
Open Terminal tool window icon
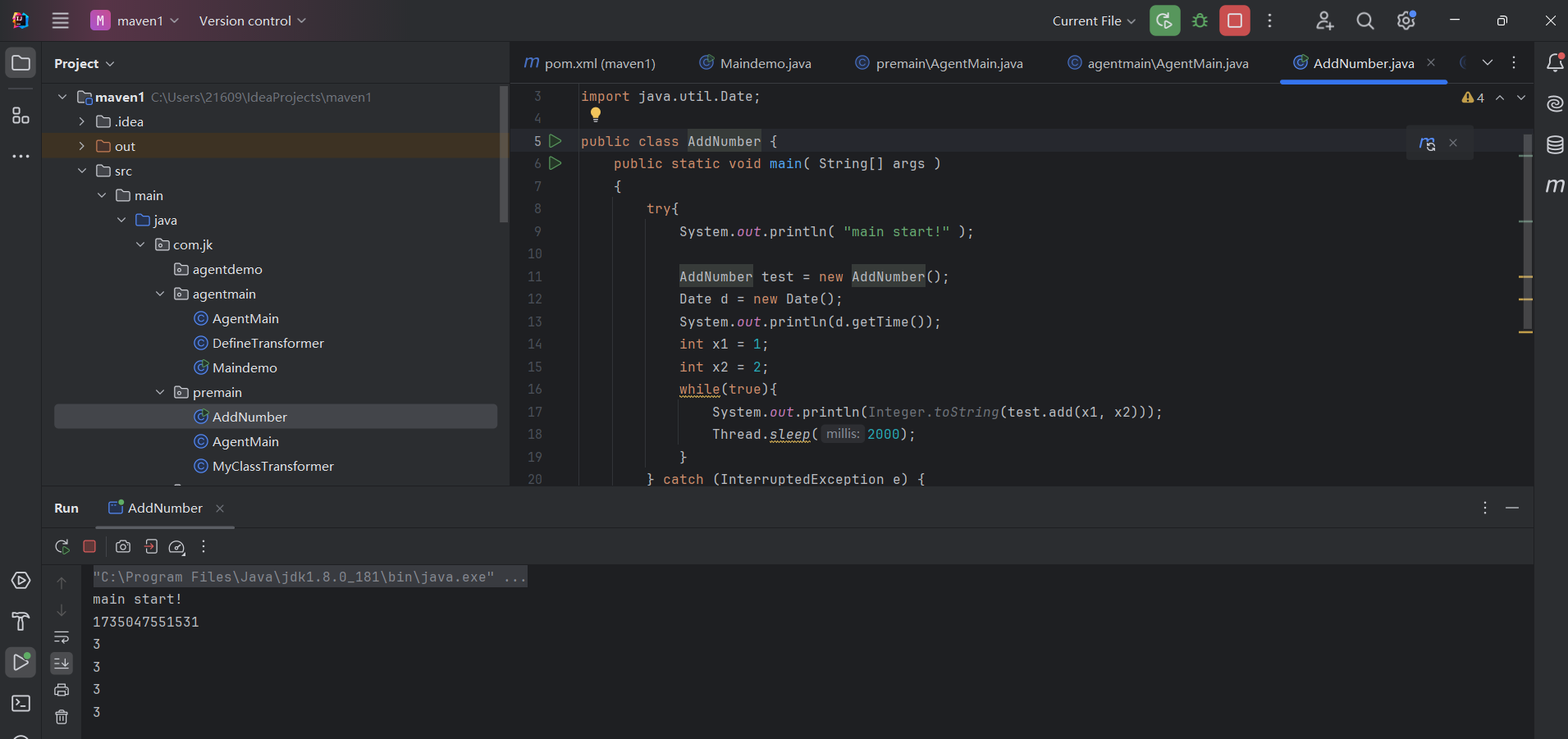(x=21, y=703)
